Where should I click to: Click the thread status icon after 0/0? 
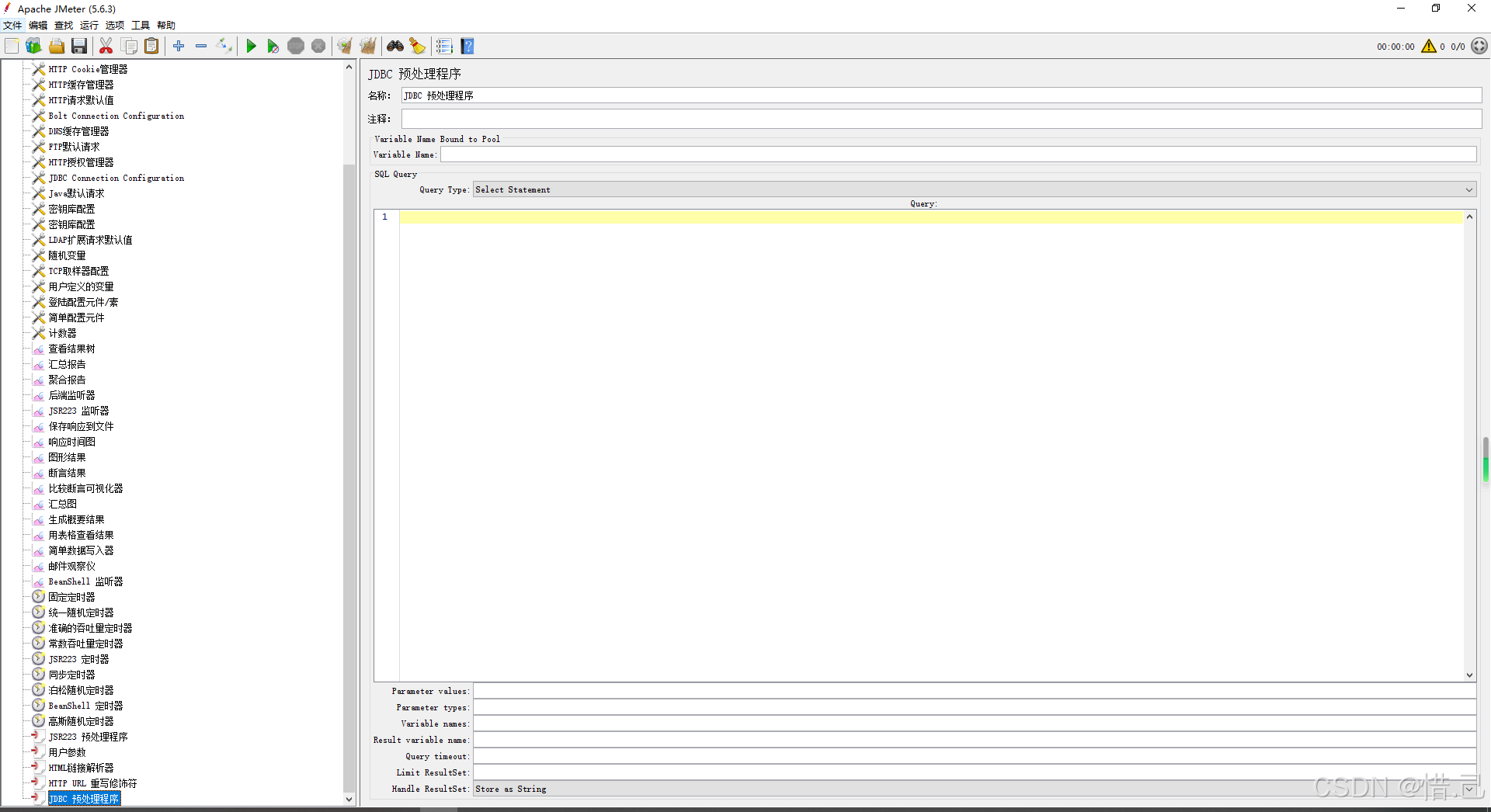[1479, 47]
